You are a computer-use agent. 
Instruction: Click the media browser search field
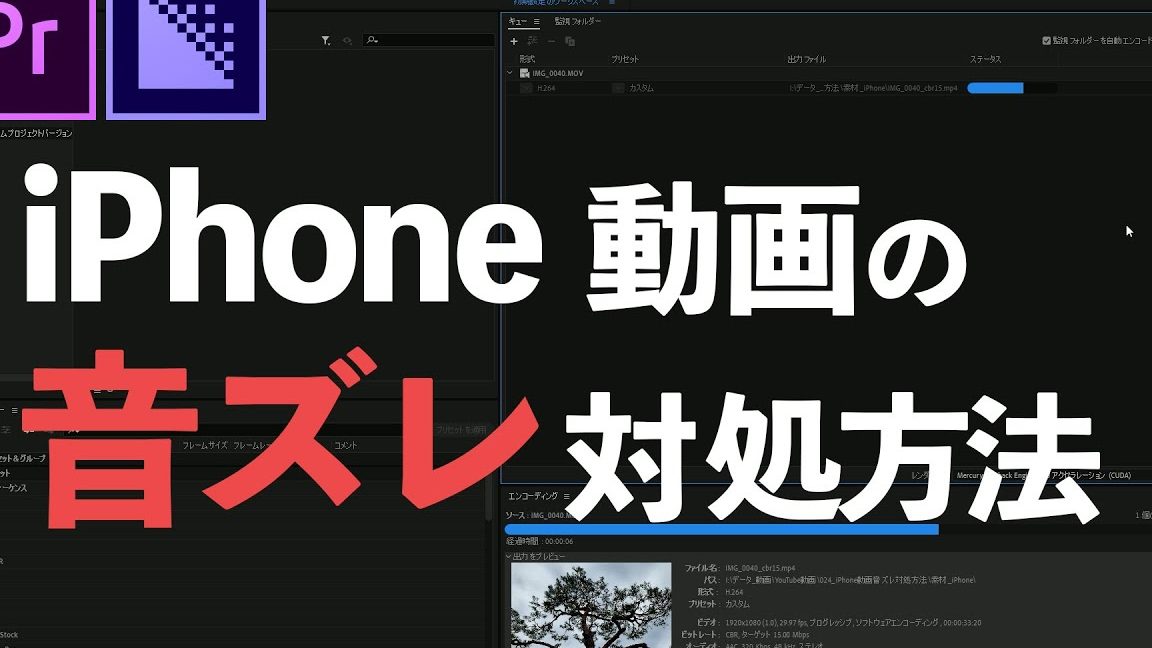429,40
